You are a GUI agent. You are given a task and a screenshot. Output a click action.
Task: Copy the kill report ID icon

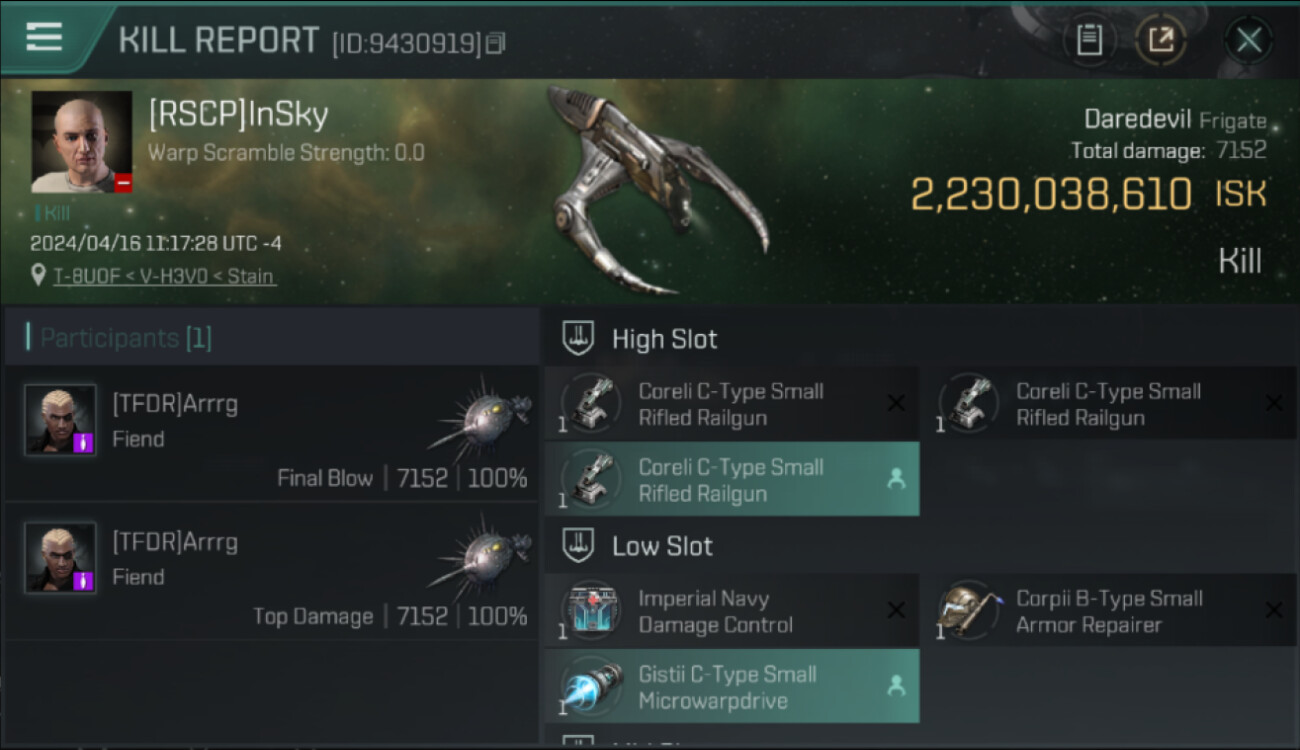(496, 43)
